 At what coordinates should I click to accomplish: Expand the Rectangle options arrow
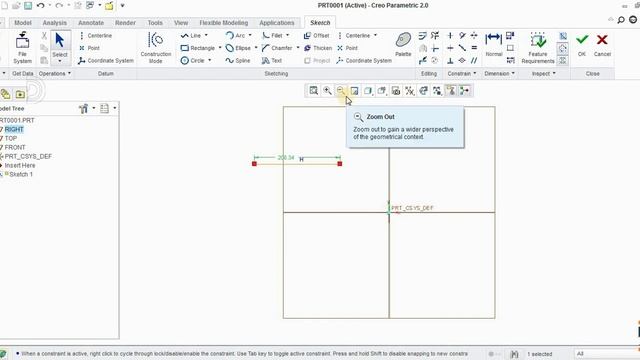coord(220,48)
